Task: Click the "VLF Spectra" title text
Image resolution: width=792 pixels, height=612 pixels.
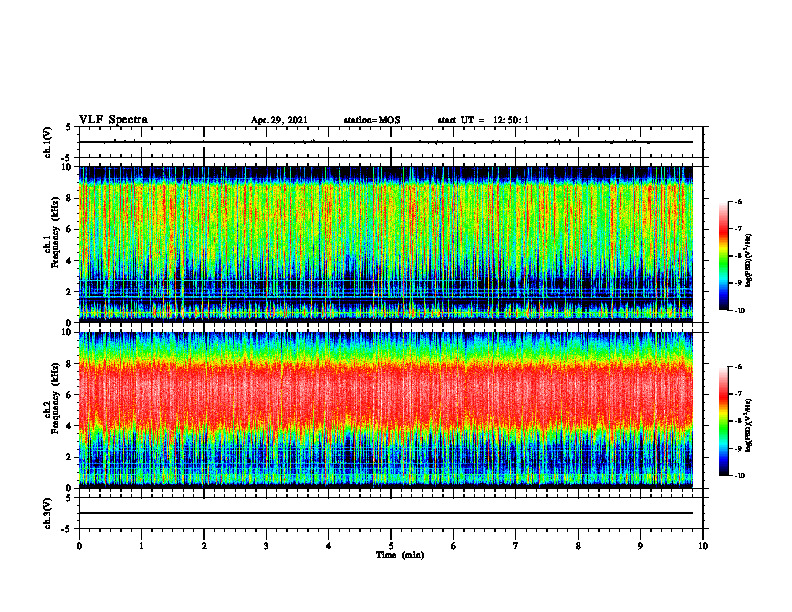Action: 113,120
